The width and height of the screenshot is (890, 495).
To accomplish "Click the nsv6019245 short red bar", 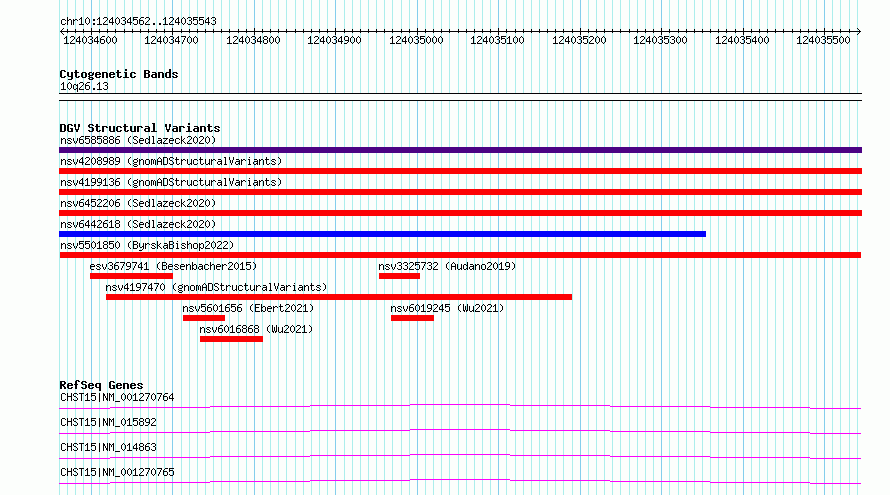I will (412, 318).
